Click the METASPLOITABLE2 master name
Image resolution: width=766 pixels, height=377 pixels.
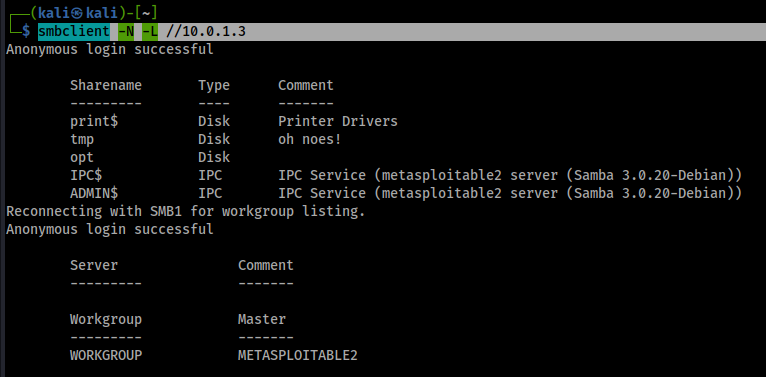[298, 355]
